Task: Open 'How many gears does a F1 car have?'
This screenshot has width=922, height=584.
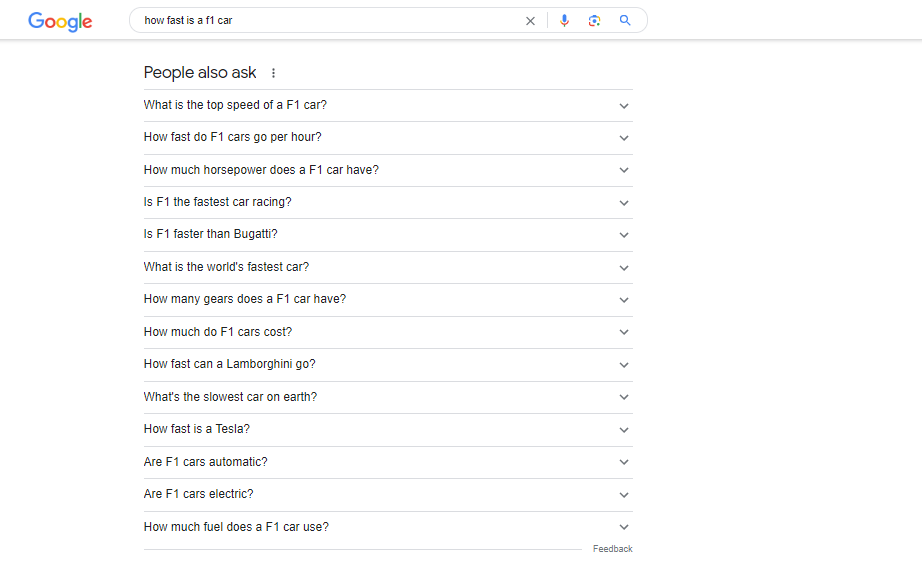Action: click(x=245, y=299)
